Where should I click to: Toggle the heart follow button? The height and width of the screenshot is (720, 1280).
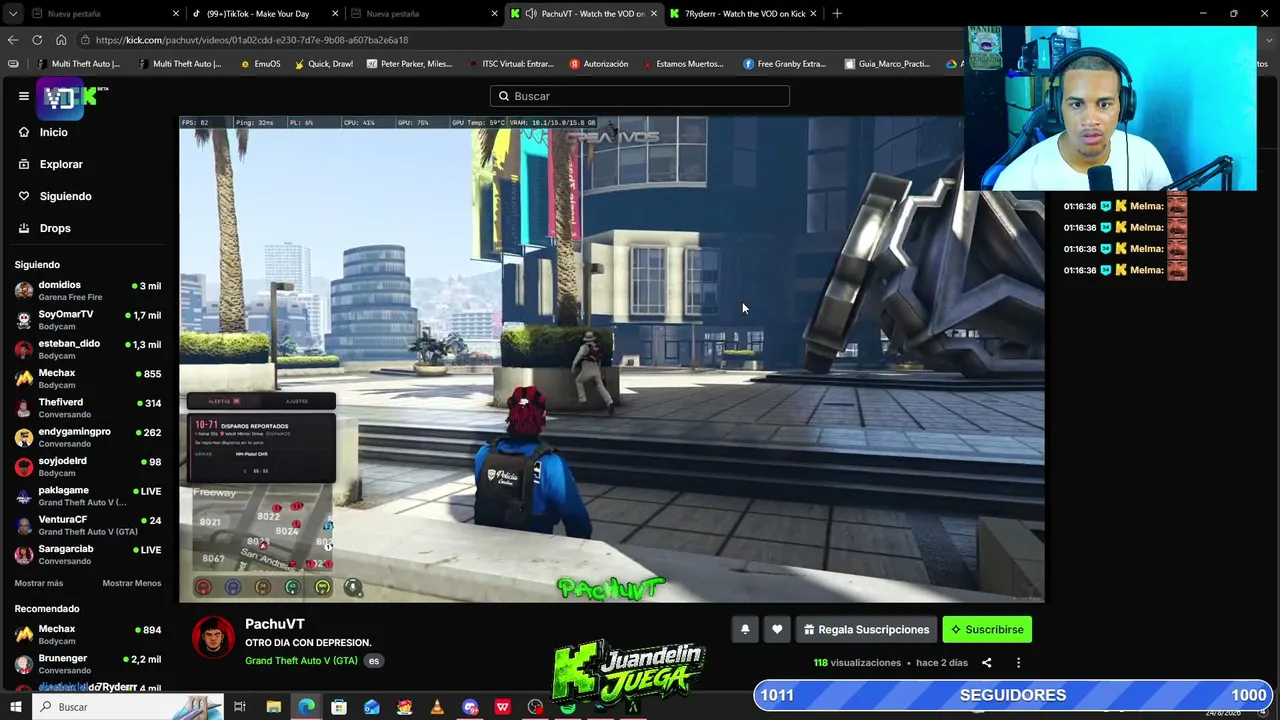tap(777, 629)
